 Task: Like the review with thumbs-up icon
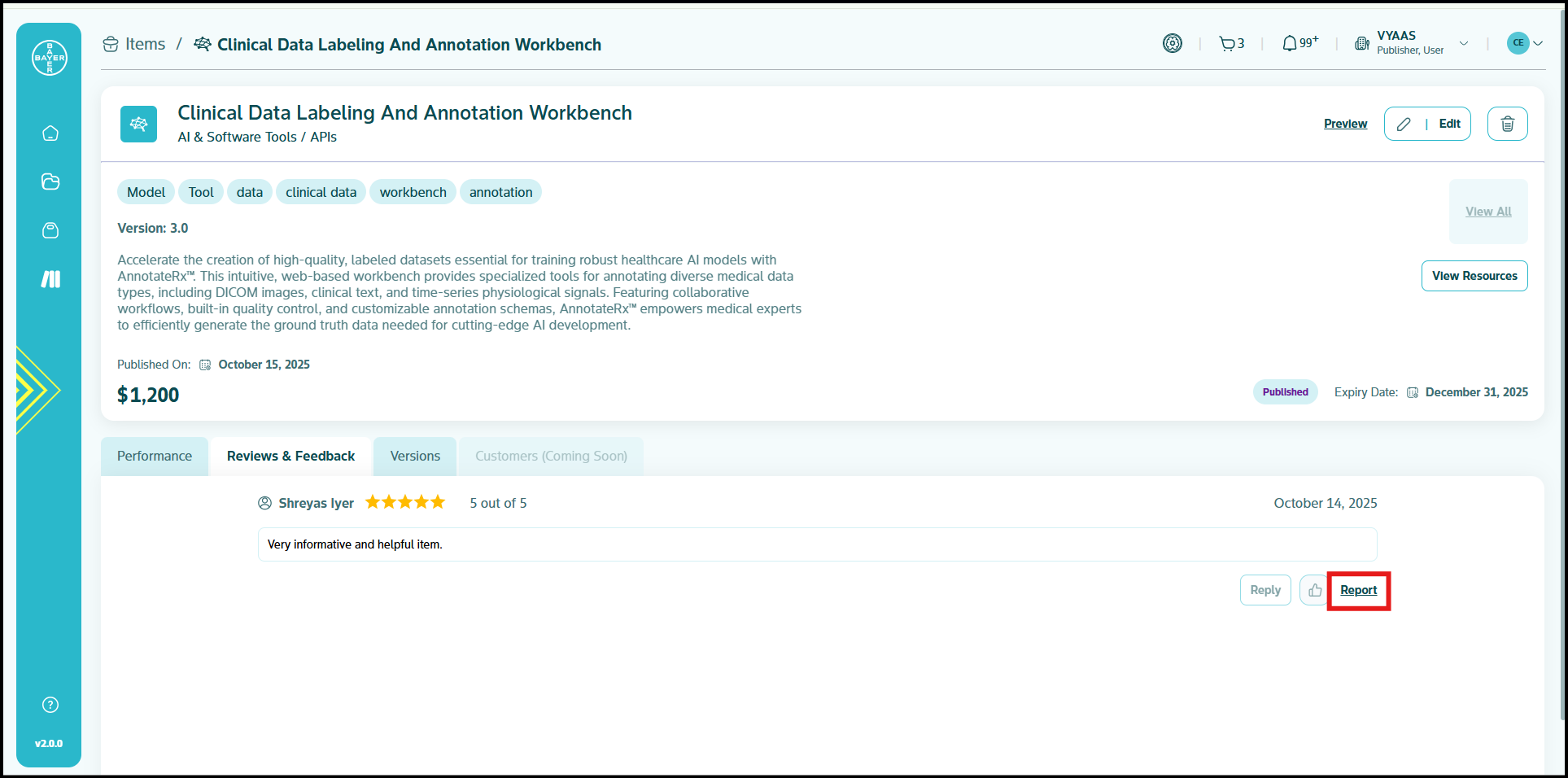coord(1314,590)
